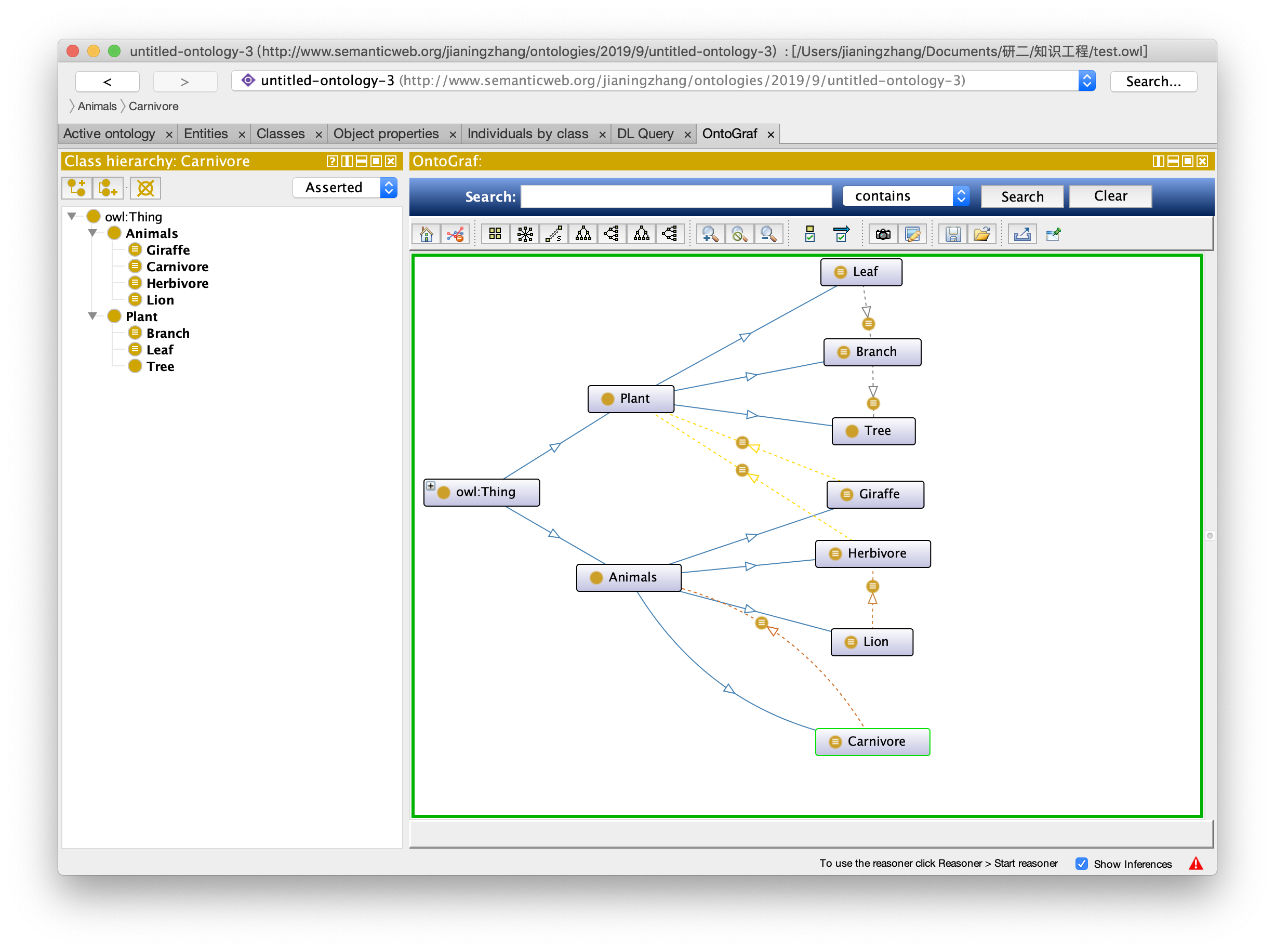The width and height of the screenshot is (1275, 952).
Task: Toggle the Show Inferences checkbox
Action: click(1081, 863)
